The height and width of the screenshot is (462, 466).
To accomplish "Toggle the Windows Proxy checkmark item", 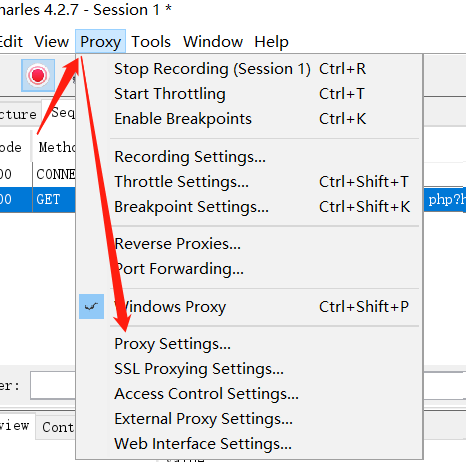I will [249, 307].
